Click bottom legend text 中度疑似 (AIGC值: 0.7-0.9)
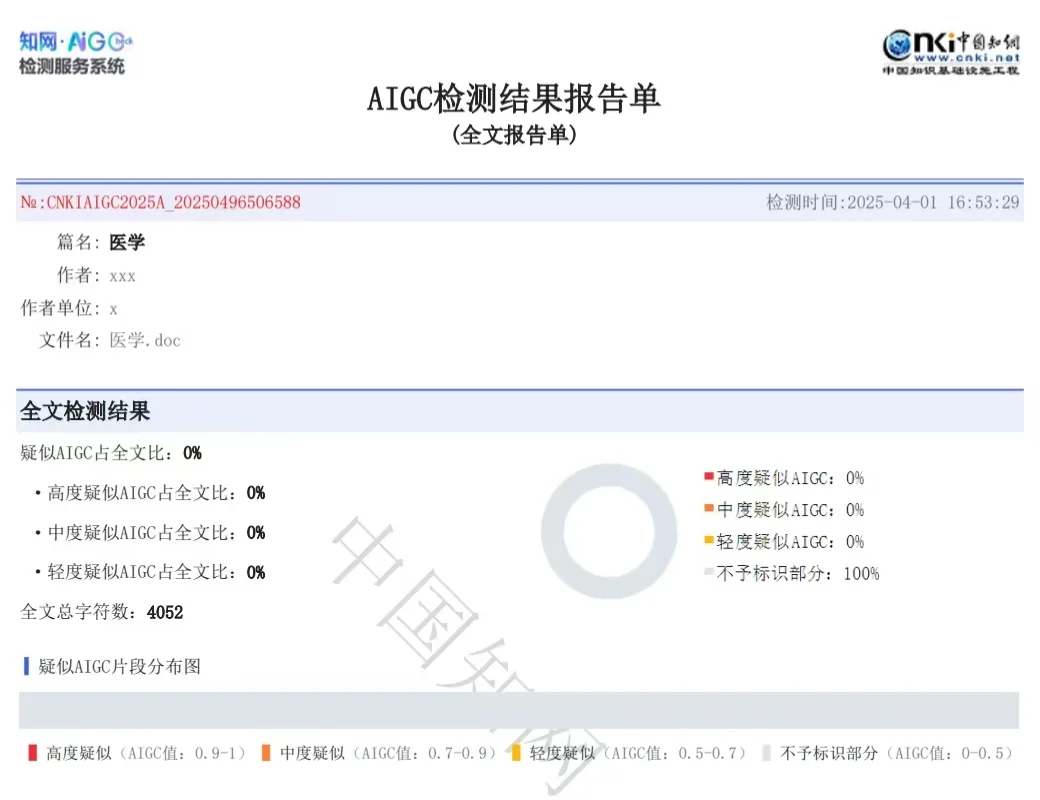The height and width of the screenshot is (800, 1040). pyautogui.click(x=388, y=754)
